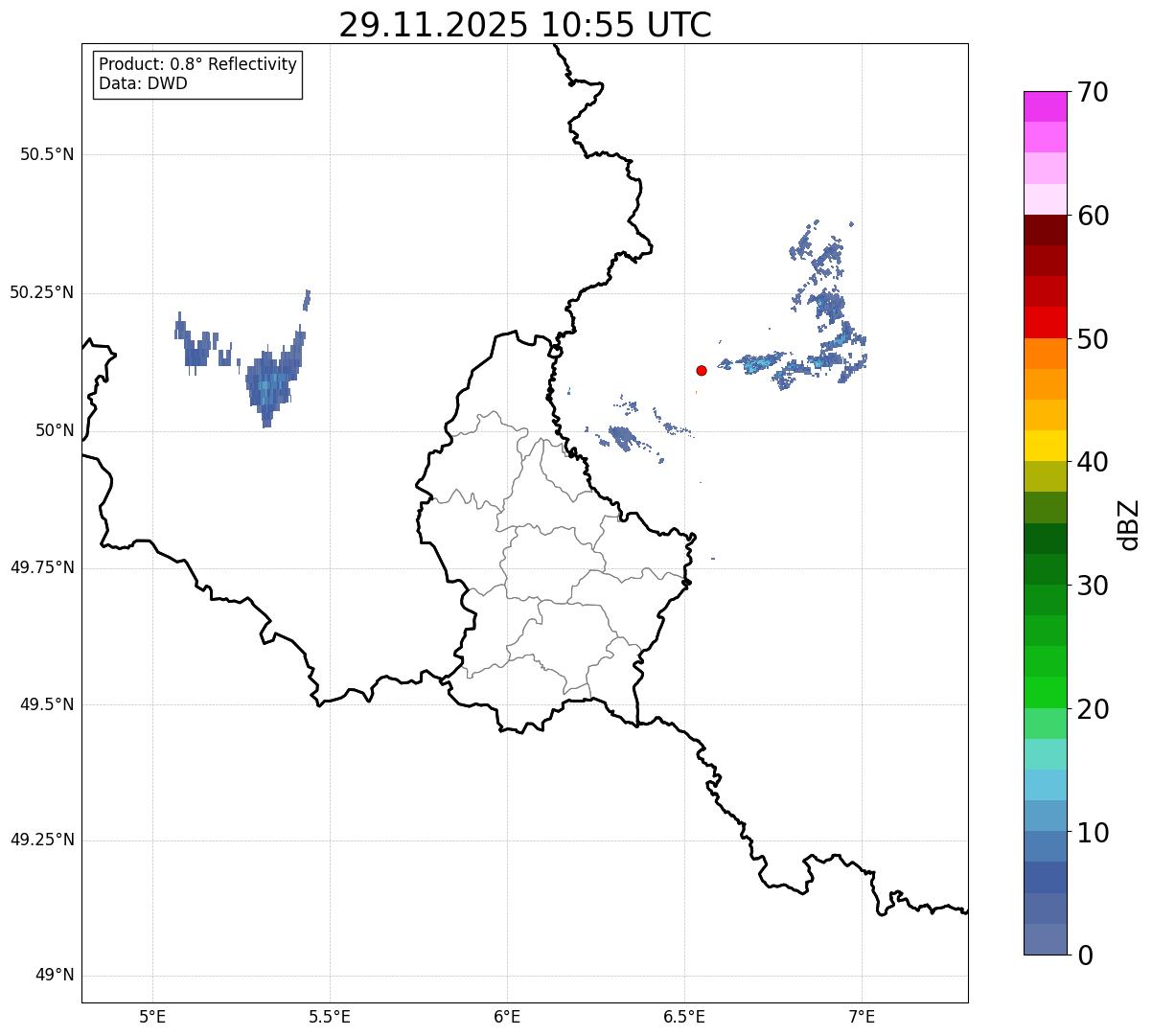Click the 'Product: 0.8° Reflectivity' legend text
Screen dimensions: 1152x1036
(198, 64)
